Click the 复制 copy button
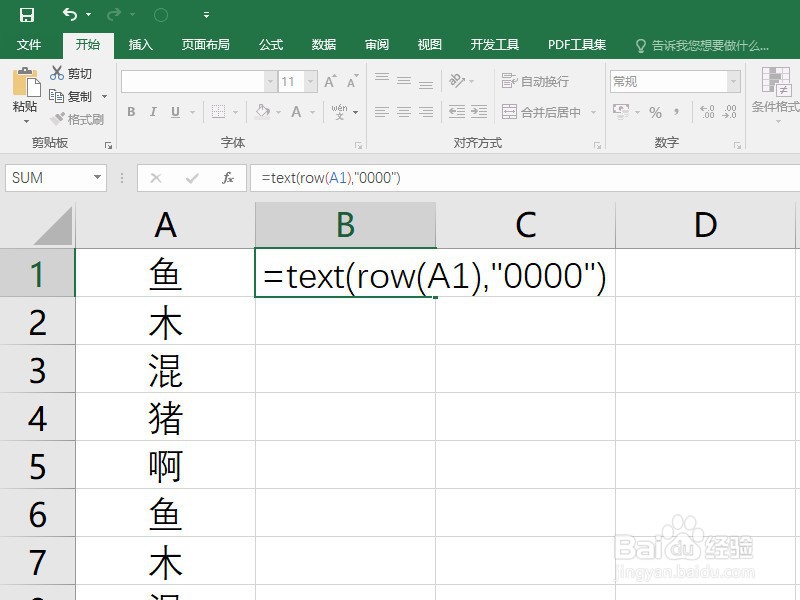This screenshot has height=600, width=800. click(x=71, y=96)
